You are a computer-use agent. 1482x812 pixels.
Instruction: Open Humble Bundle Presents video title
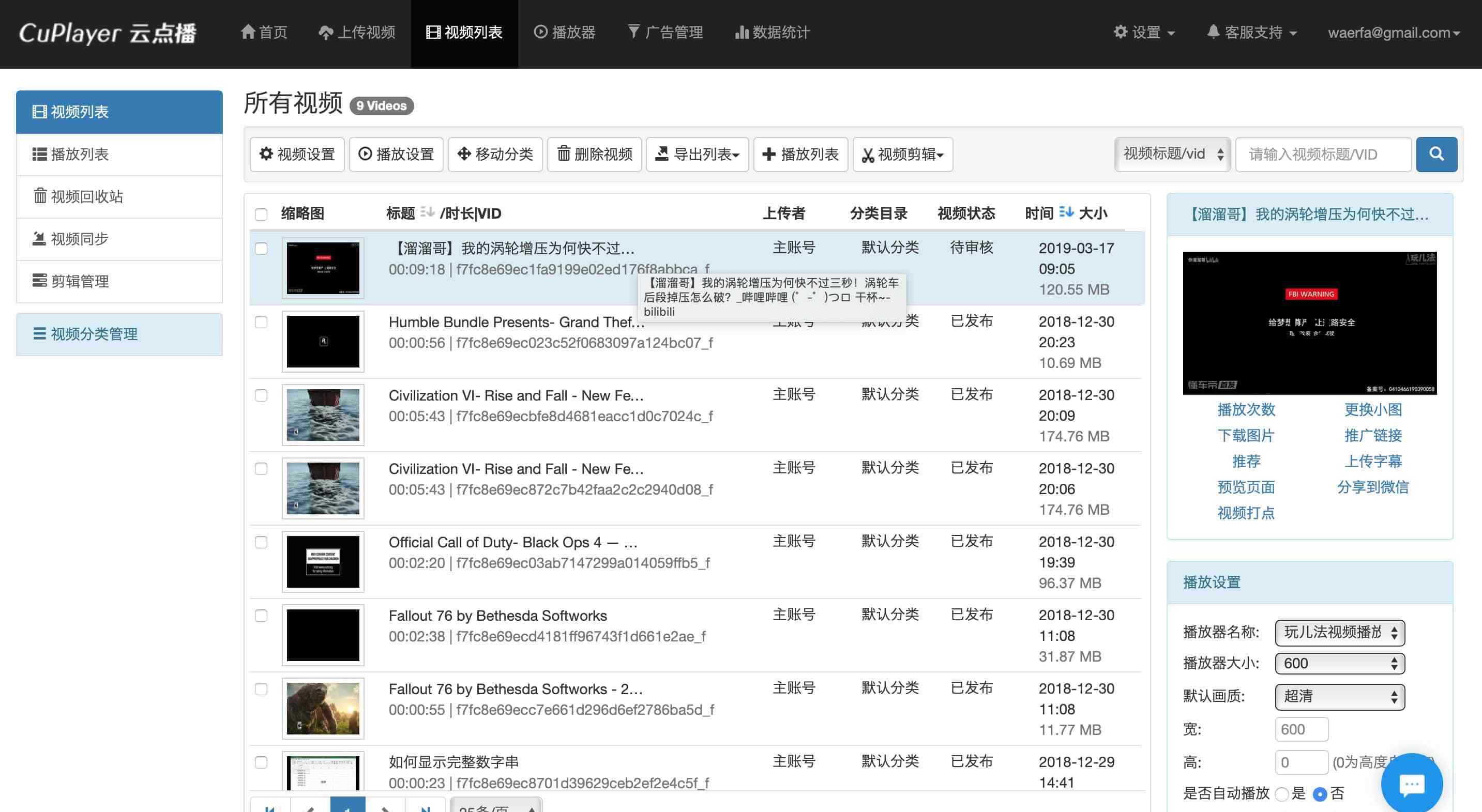coord(516,322)
